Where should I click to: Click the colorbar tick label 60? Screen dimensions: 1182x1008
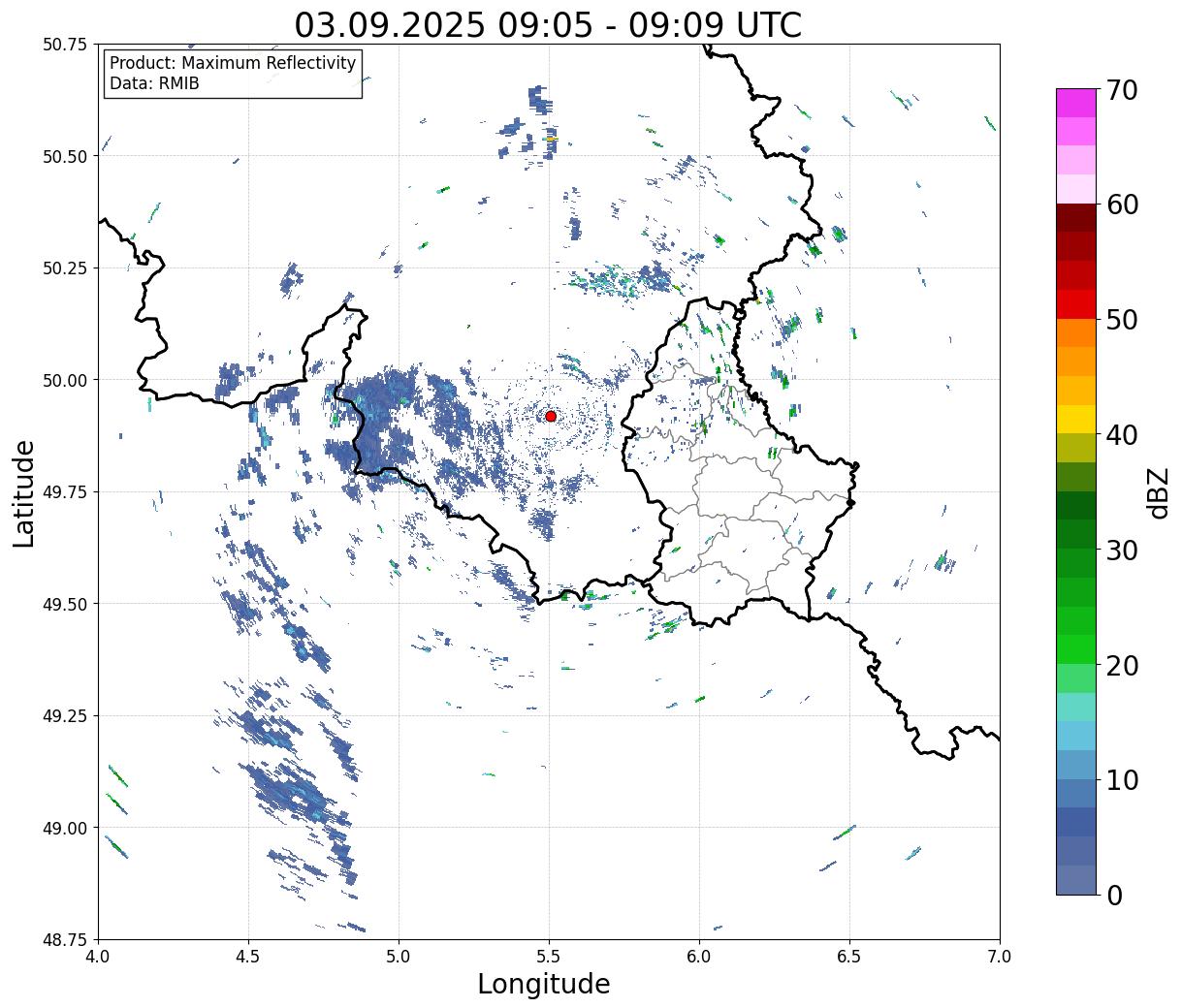pos(1123,205)
